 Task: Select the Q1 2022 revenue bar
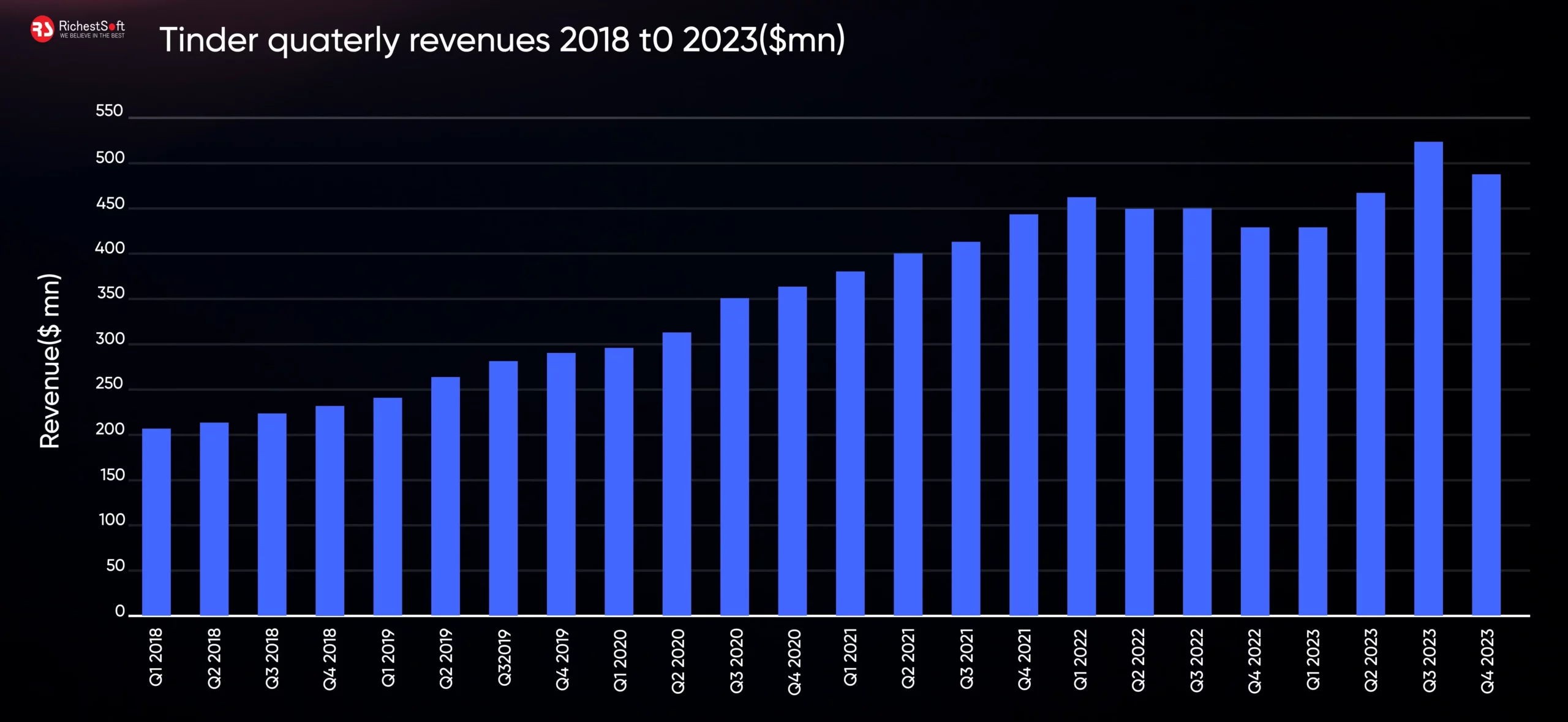click(x=1082, y=406)
